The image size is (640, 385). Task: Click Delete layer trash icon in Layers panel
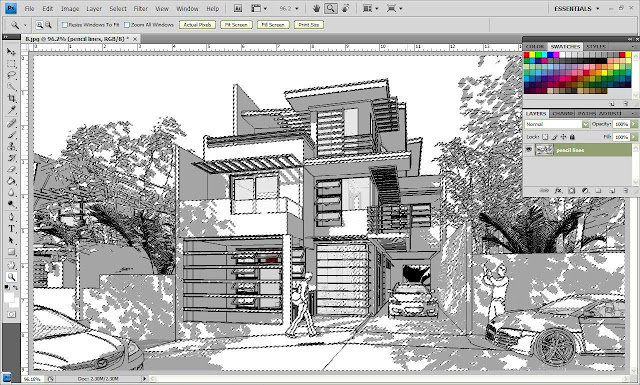pos(625,191)
